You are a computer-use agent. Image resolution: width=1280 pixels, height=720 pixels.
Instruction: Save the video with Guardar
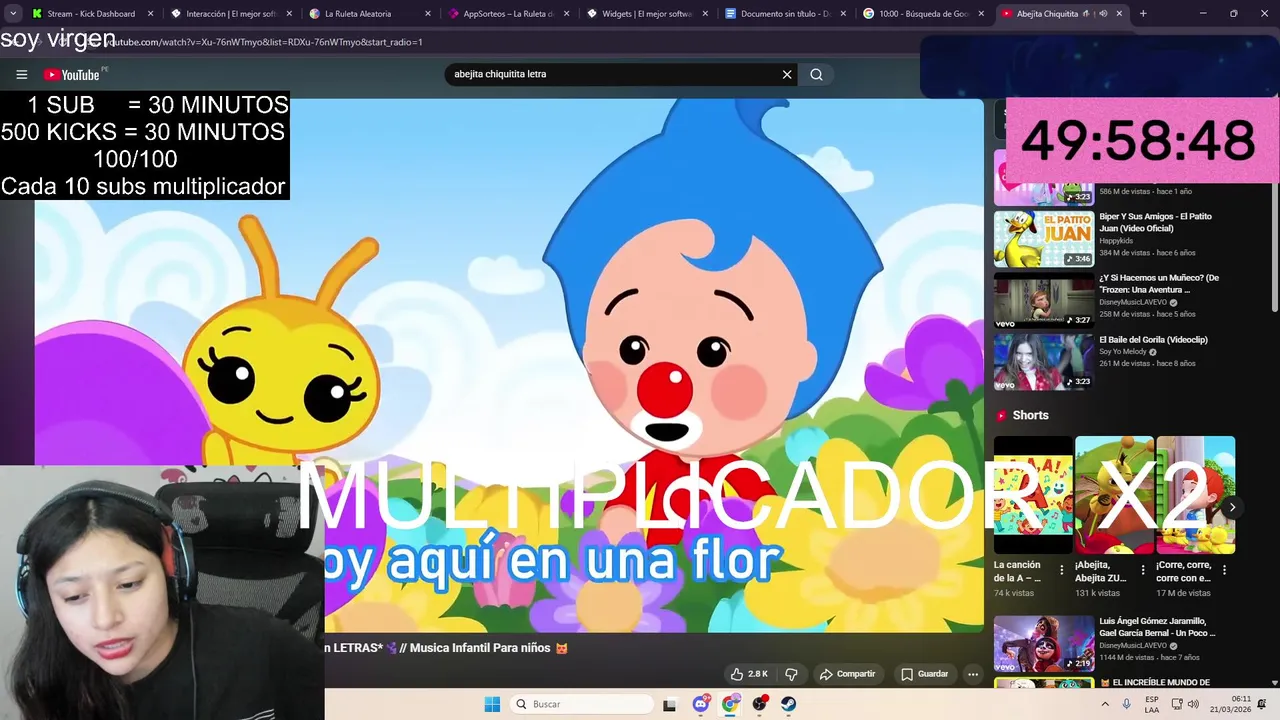[x=924, y=674]
